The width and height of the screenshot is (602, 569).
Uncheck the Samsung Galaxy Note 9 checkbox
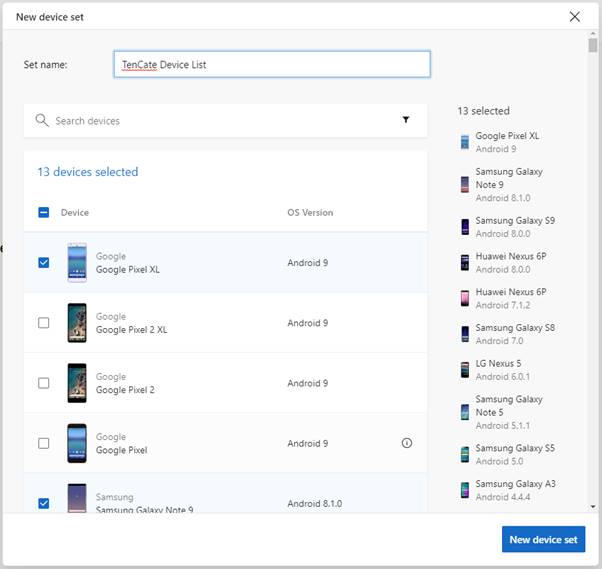tap(44, 503)
